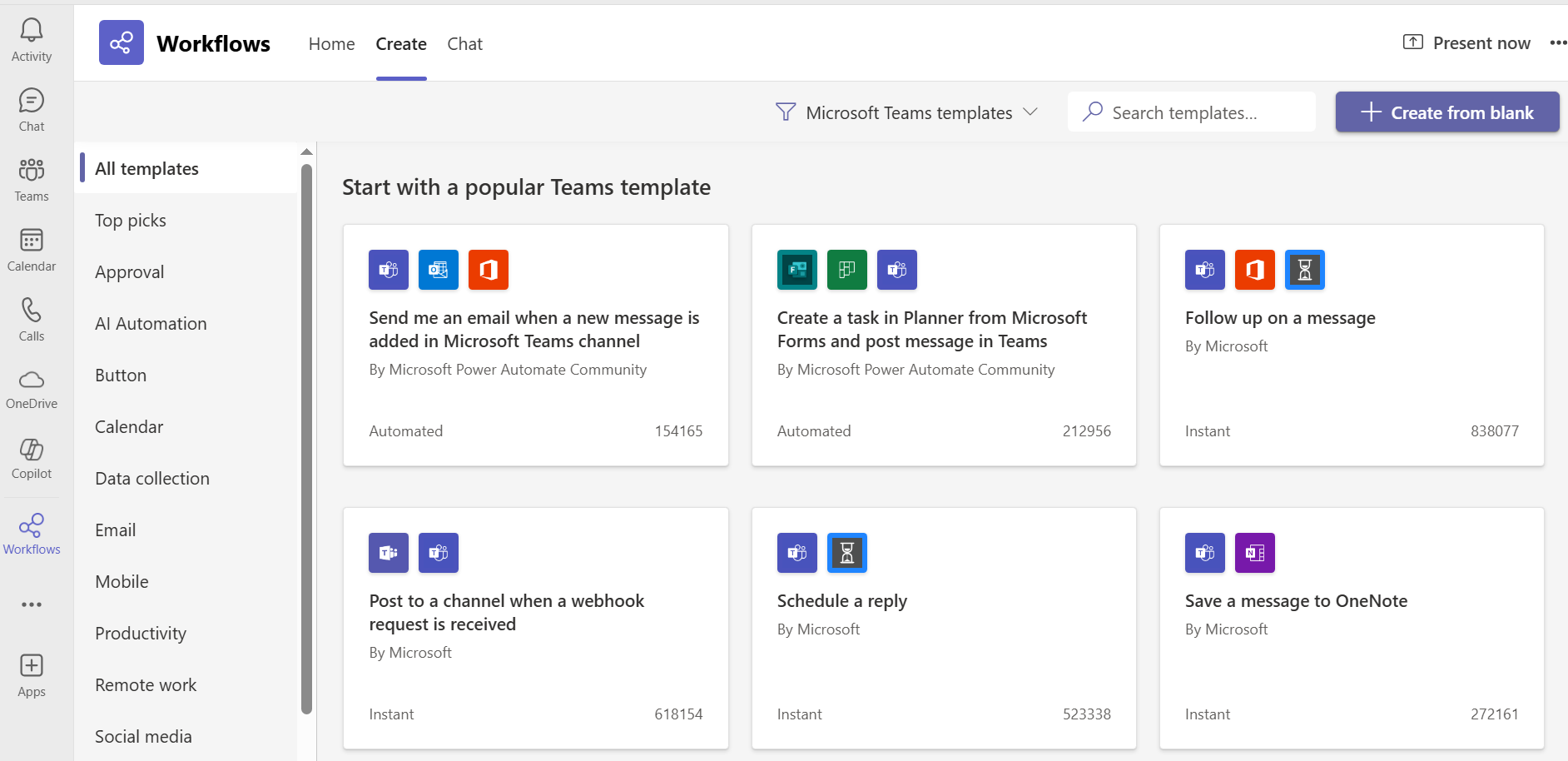Click Start with a popular Teams template heading

tap(526, 187)
